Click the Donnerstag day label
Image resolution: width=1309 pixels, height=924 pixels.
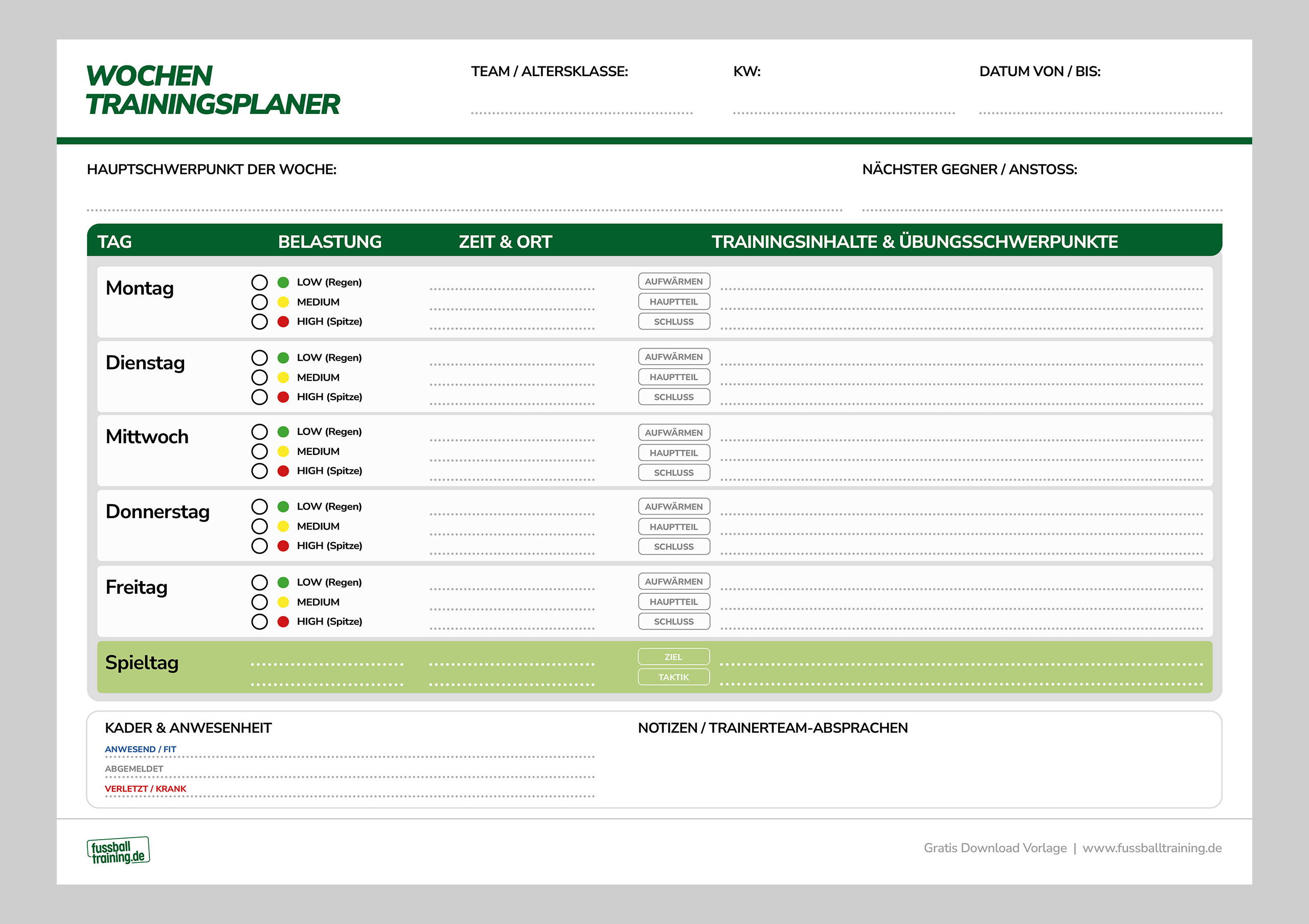[158, 512]
